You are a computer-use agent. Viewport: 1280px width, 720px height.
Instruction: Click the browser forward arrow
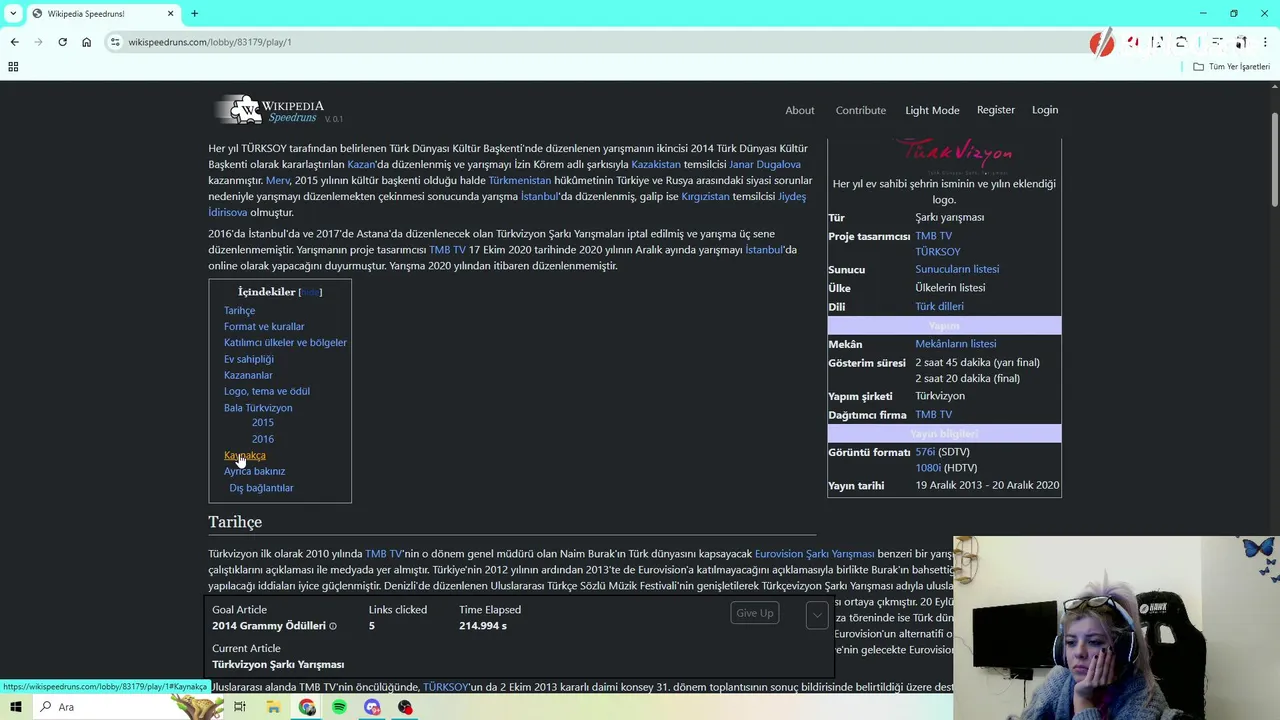click(x=38, y=42)
